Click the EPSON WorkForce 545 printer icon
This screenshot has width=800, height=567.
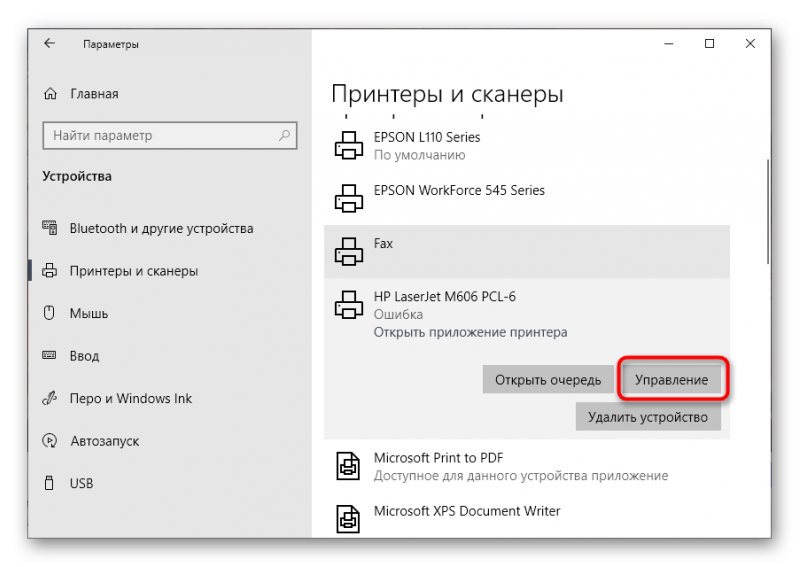[349, 198]
